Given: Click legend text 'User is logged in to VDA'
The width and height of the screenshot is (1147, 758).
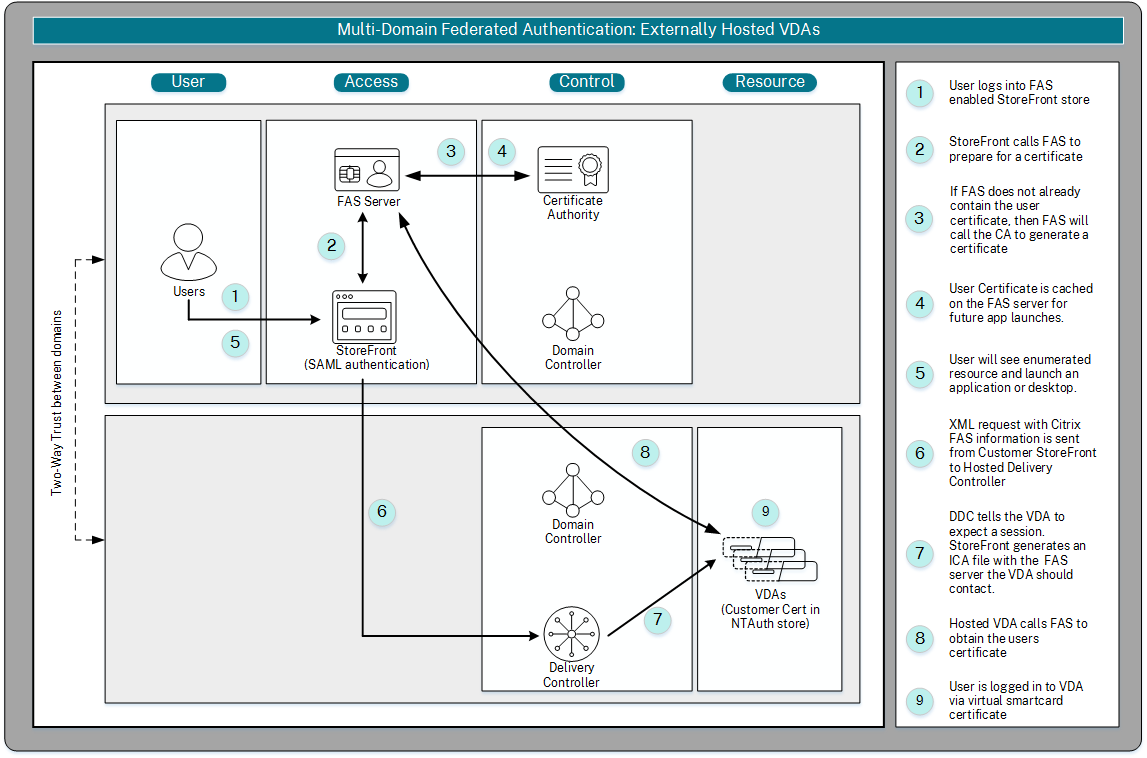Looking at the screenshot, I should tap(1016, 700).
